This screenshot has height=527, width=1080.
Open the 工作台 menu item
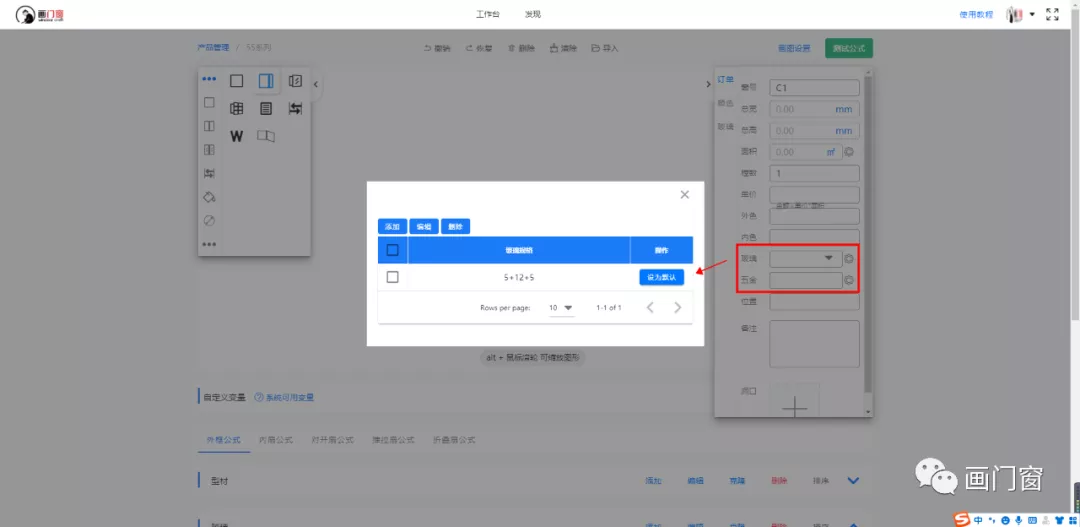[x=487, y=15]
